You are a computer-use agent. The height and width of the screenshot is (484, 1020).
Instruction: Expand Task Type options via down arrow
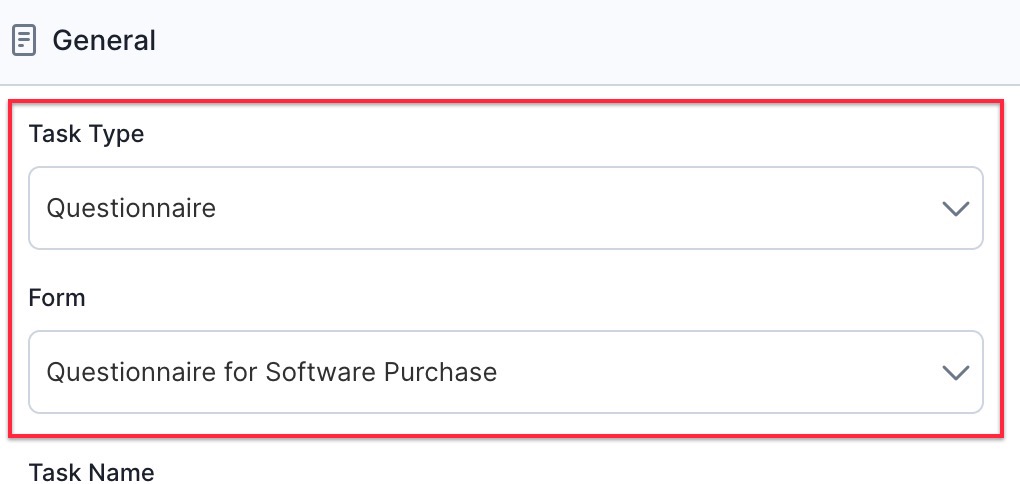[956, 209]
